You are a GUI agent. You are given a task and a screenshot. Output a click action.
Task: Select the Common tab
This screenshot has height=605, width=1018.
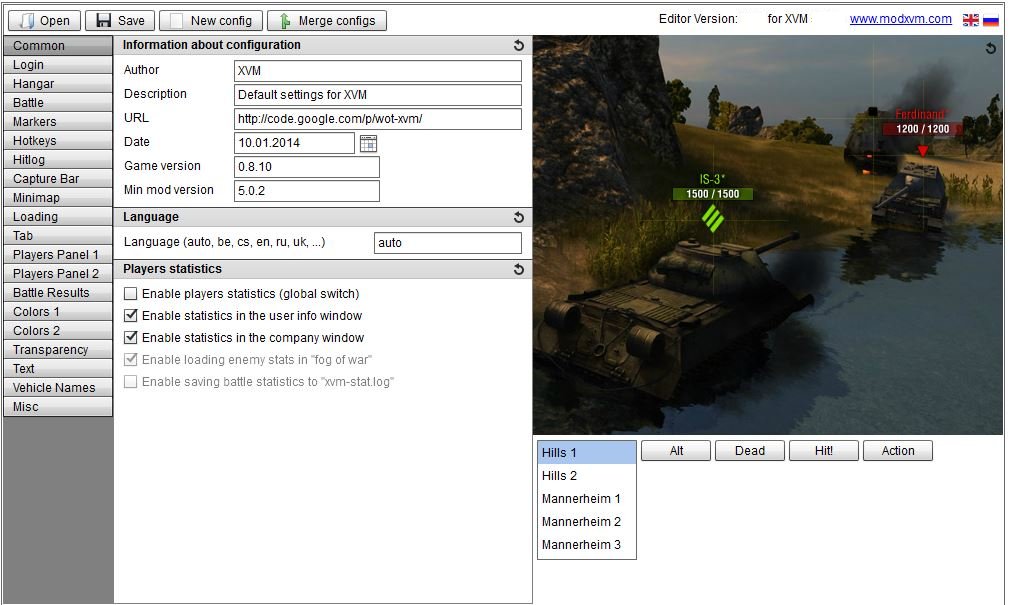point(58,45)
